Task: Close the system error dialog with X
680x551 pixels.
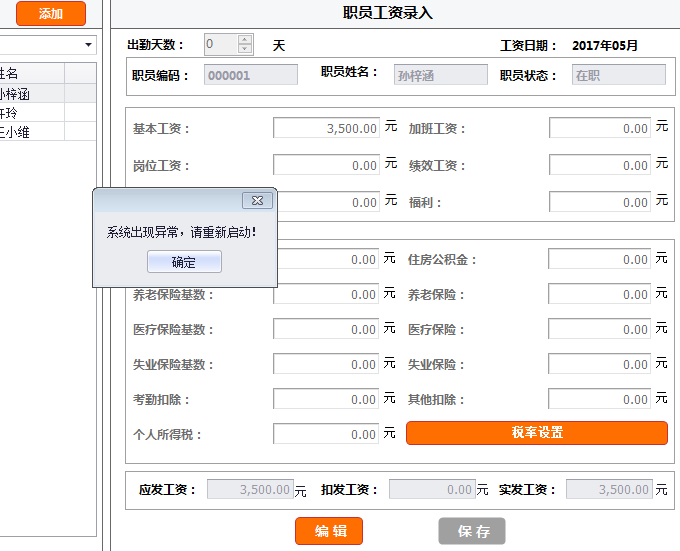Action: coord(257,201)
